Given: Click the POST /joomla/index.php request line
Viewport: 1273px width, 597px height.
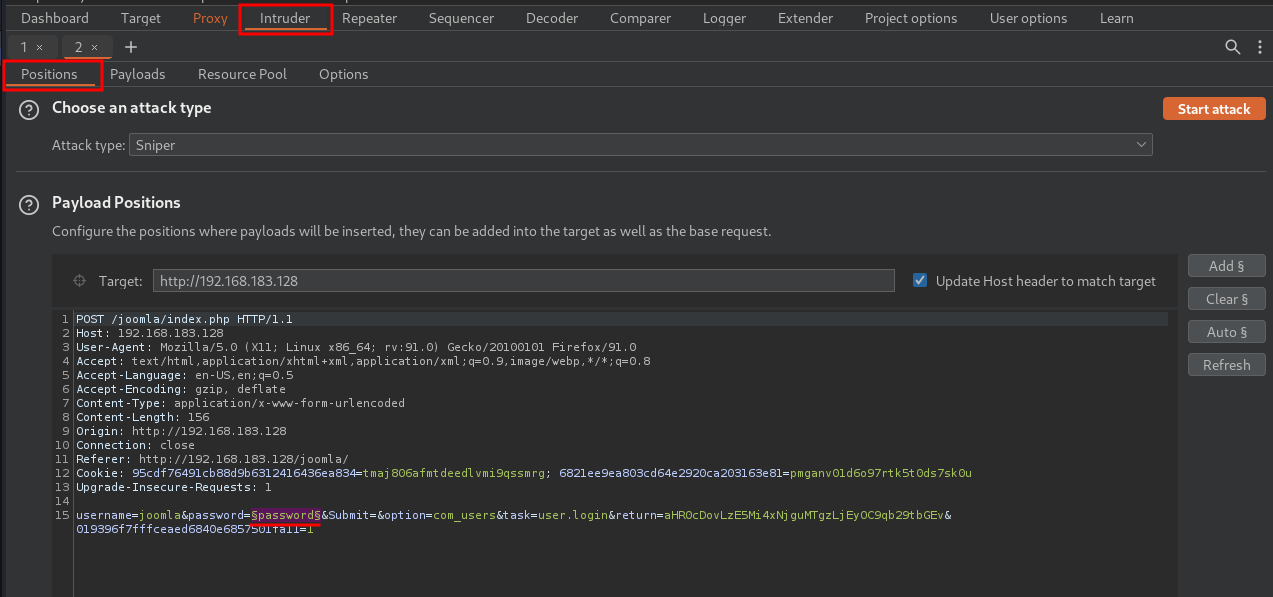Looking at the screenshot, I should (184, 319).
